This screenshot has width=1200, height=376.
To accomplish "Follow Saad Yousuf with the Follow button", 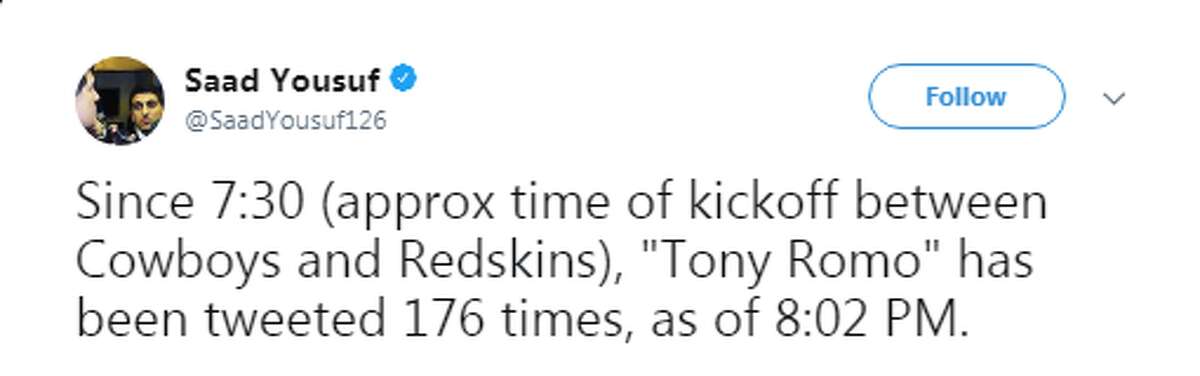I will (966, 97).
